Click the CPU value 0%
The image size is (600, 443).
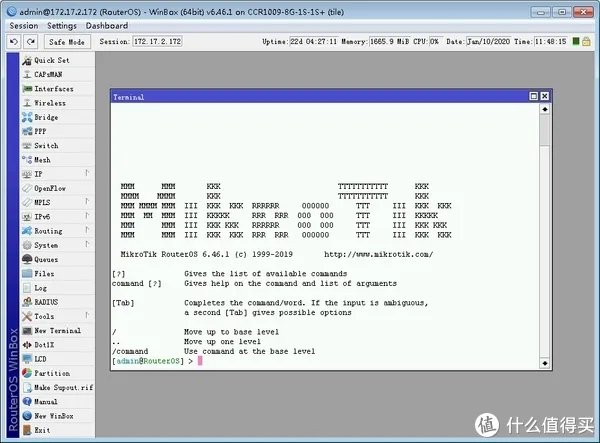click(x=435, y=41)
